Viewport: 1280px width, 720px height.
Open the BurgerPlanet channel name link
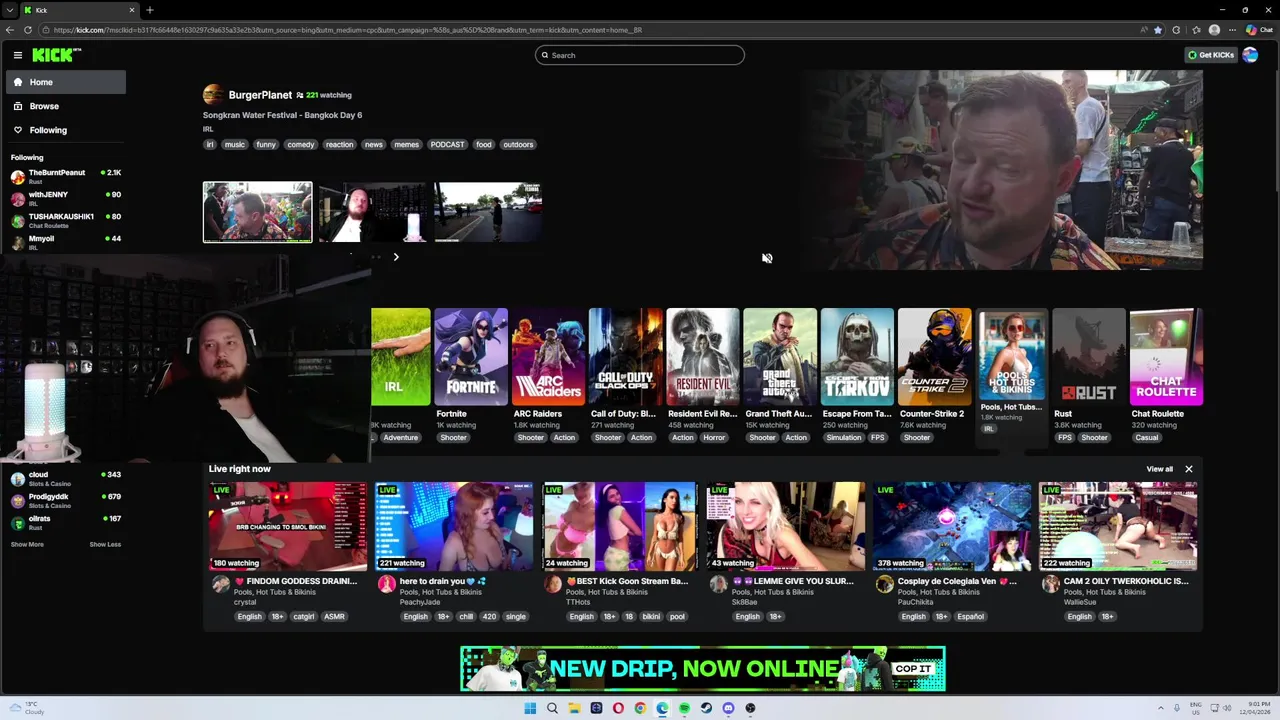point(260,95)
